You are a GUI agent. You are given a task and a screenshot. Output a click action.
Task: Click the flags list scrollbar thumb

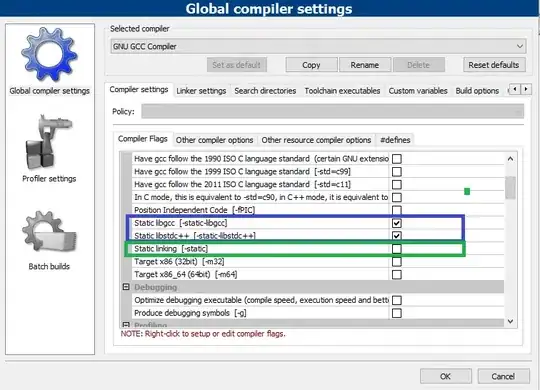510,187
